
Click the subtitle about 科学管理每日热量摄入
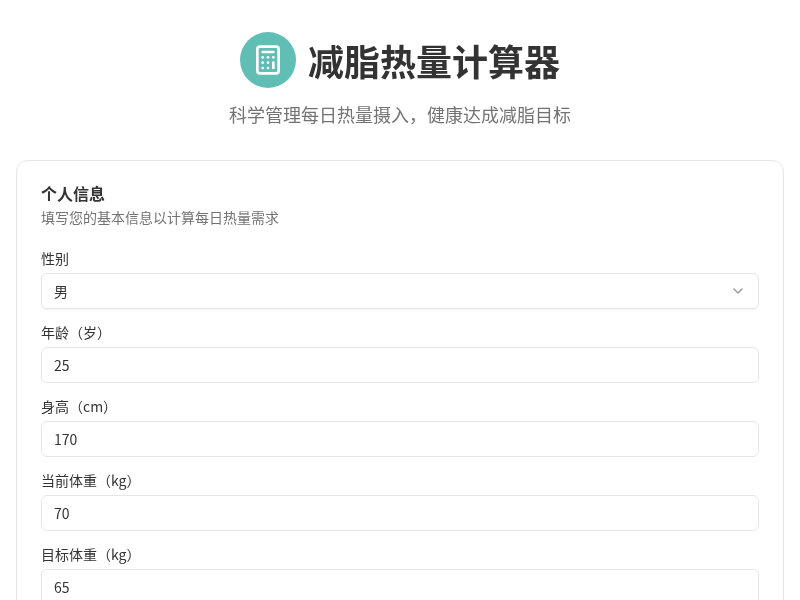pyautogui.click(x=400, y=116)
